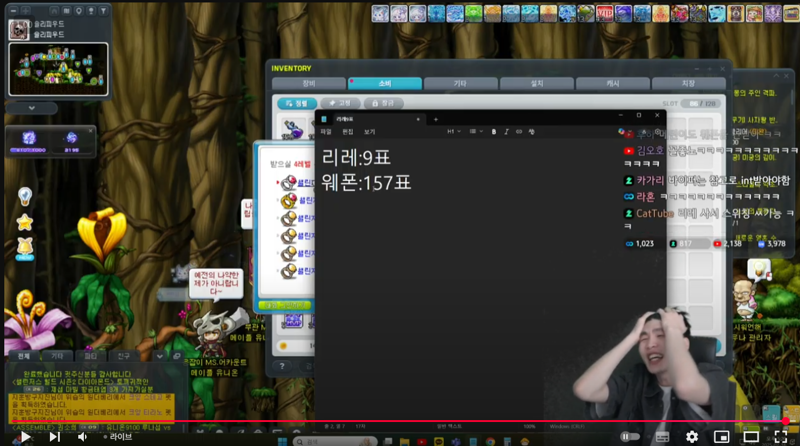Mute the video volume
The height and width of the screenshot is (446, 800).
tap(82, 437)
